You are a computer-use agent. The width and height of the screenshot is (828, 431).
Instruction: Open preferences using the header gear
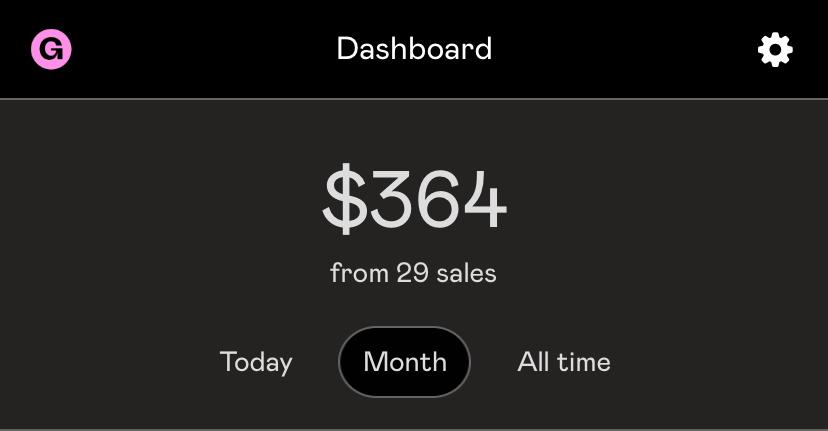(775, 50)
